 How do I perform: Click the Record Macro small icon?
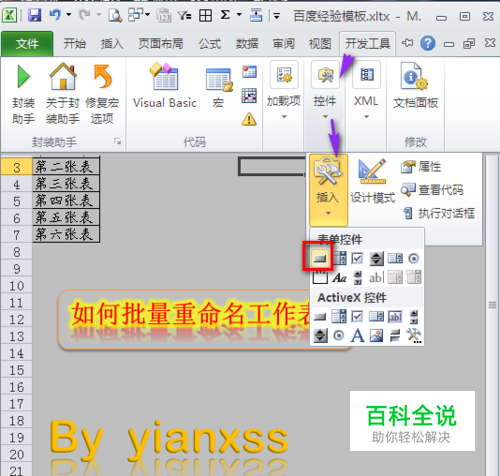pos(249,71)
